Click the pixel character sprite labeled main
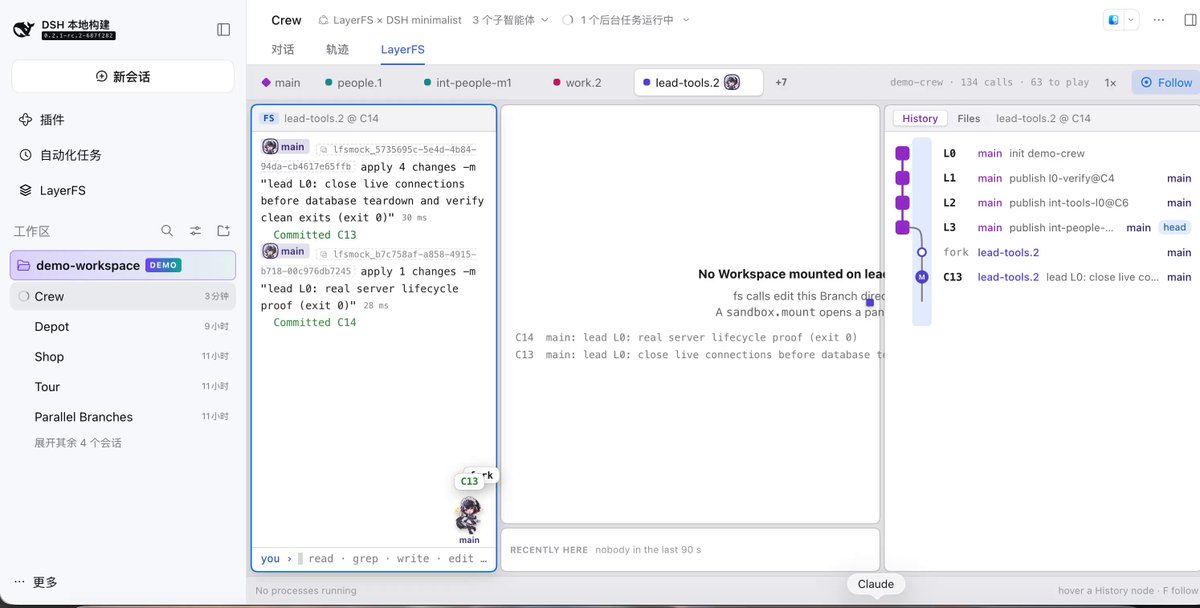Screen dimensions: 1200x608 coord(468,516)
